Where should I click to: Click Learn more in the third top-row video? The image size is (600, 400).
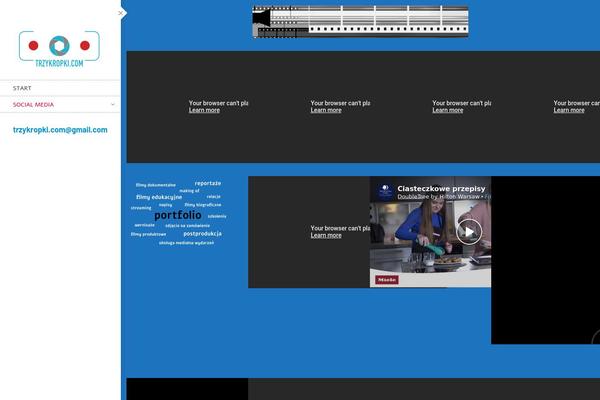coord(448,110)
